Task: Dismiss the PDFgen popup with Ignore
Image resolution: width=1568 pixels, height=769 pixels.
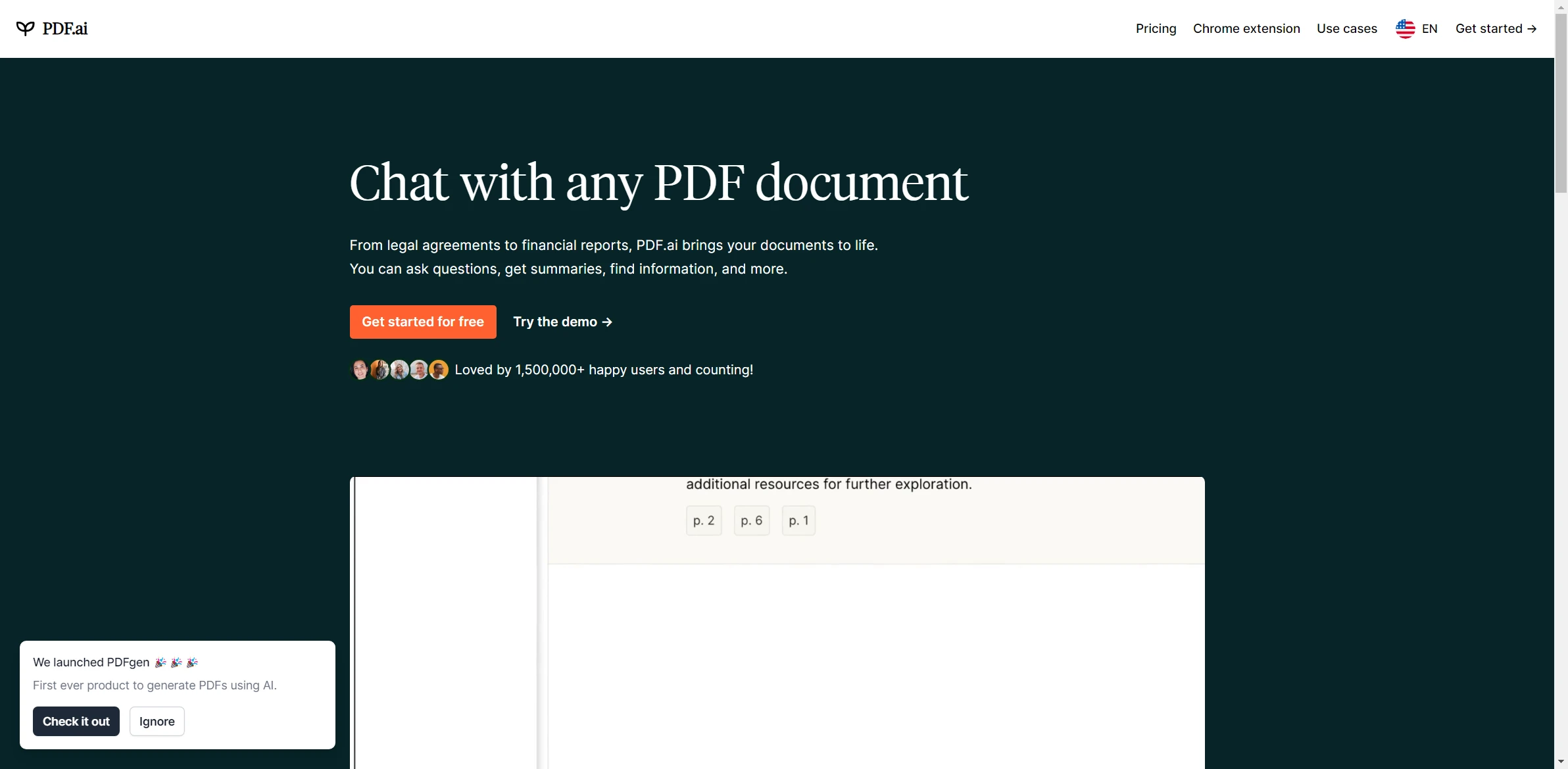Action: [157, 721]
